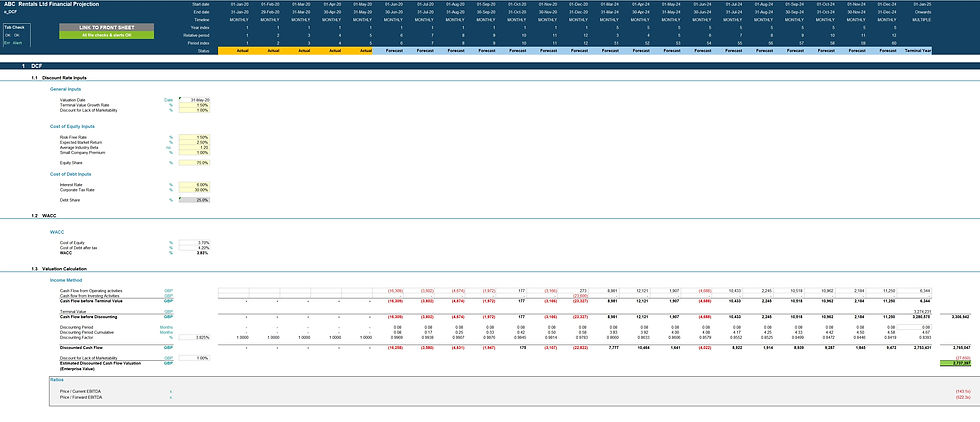Select the Interest Rate input cell
This screenshot has height=422, width=980.
coord(194,185)
